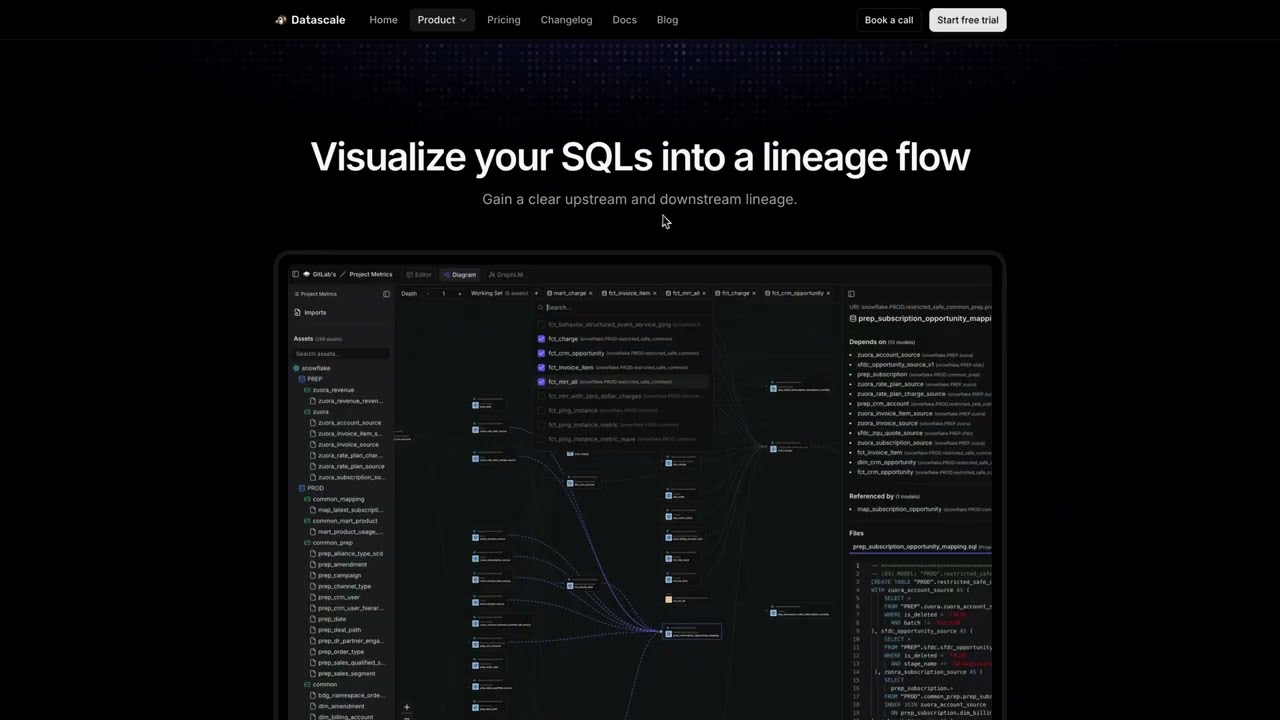Image resolution: width=1280 pixels, height=720 pixels.
Task: Collapse the common_mapping schema node
Action: click(x=307, y=499)
